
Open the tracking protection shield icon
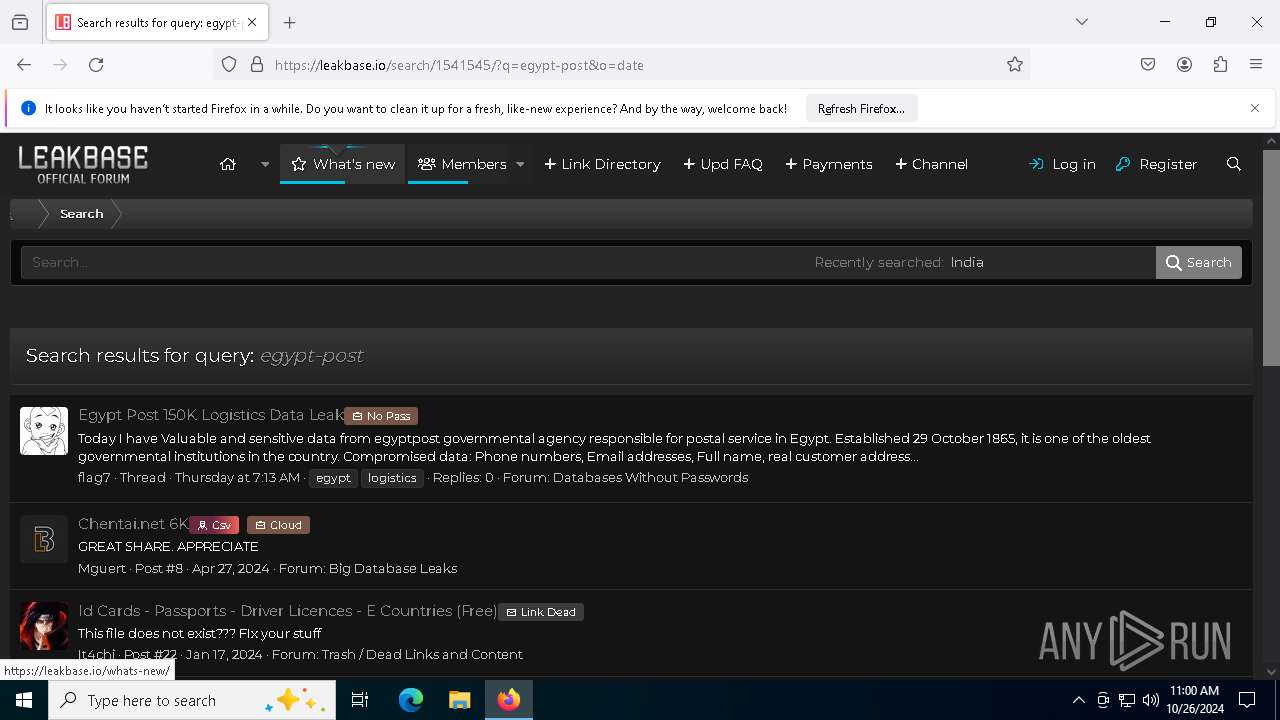pyautogui.click(x=229, y=65)
